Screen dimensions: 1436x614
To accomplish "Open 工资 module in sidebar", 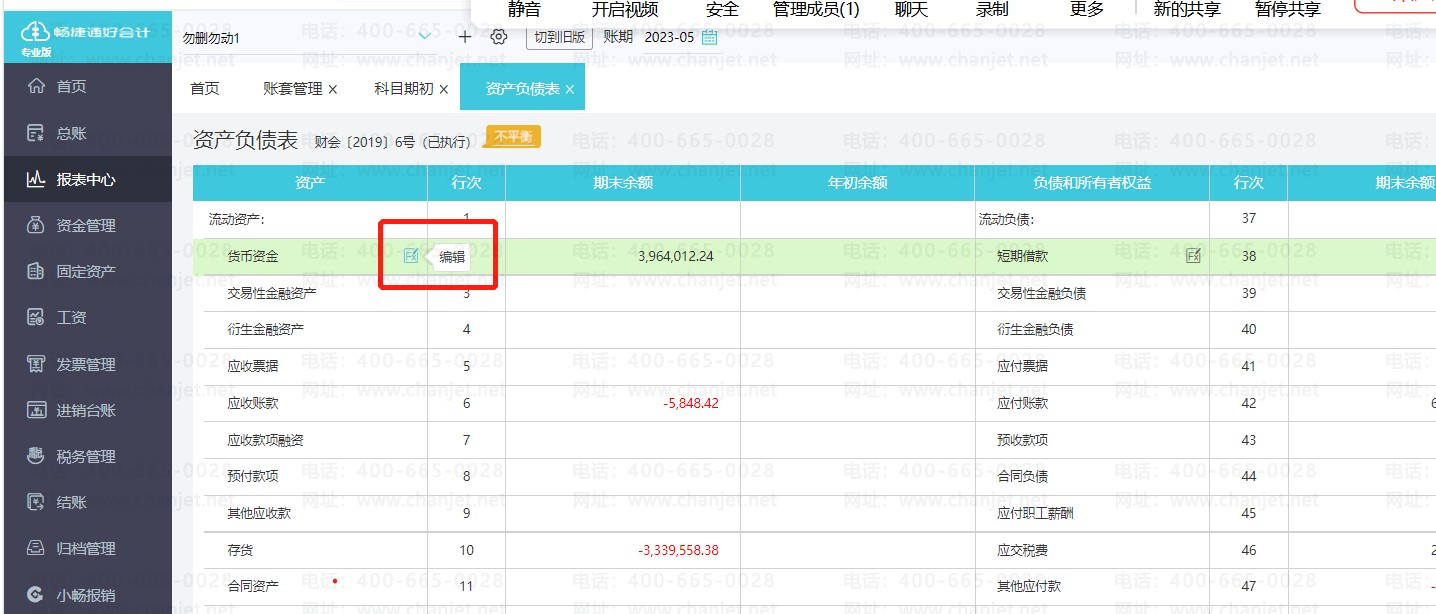I will 71,318.
